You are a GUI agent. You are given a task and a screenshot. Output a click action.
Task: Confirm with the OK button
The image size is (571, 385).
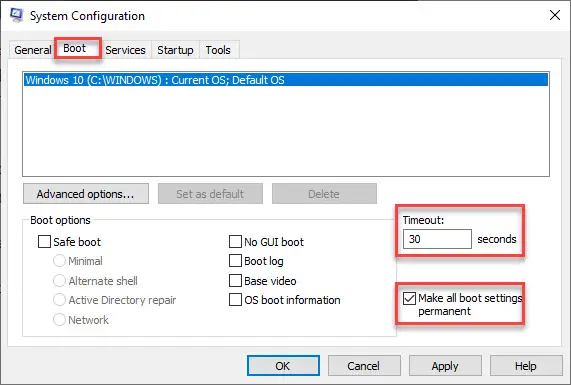[x=283, y=366]
